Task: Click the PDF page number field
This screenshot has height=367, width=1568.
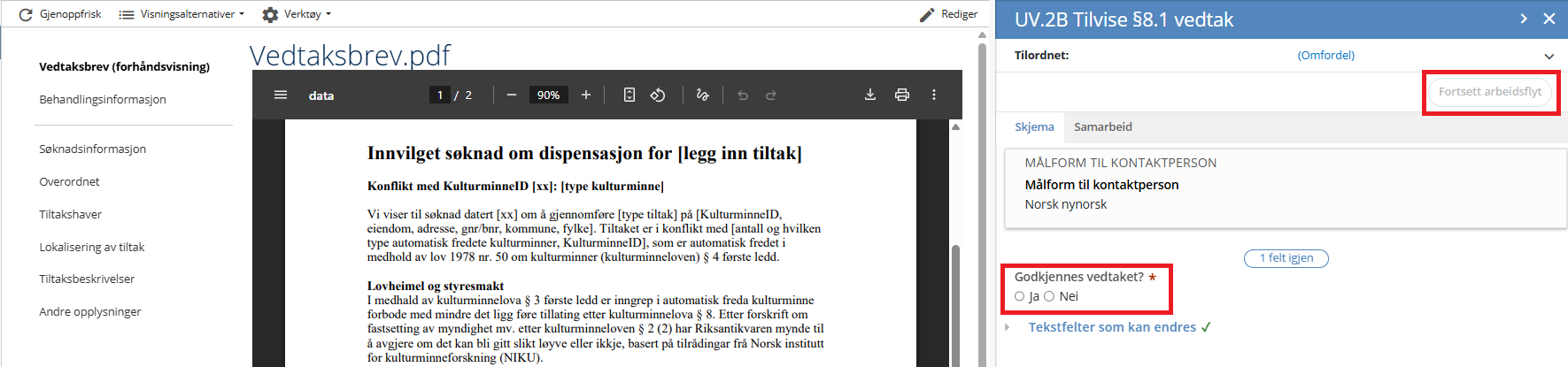Action: point(440,95)
